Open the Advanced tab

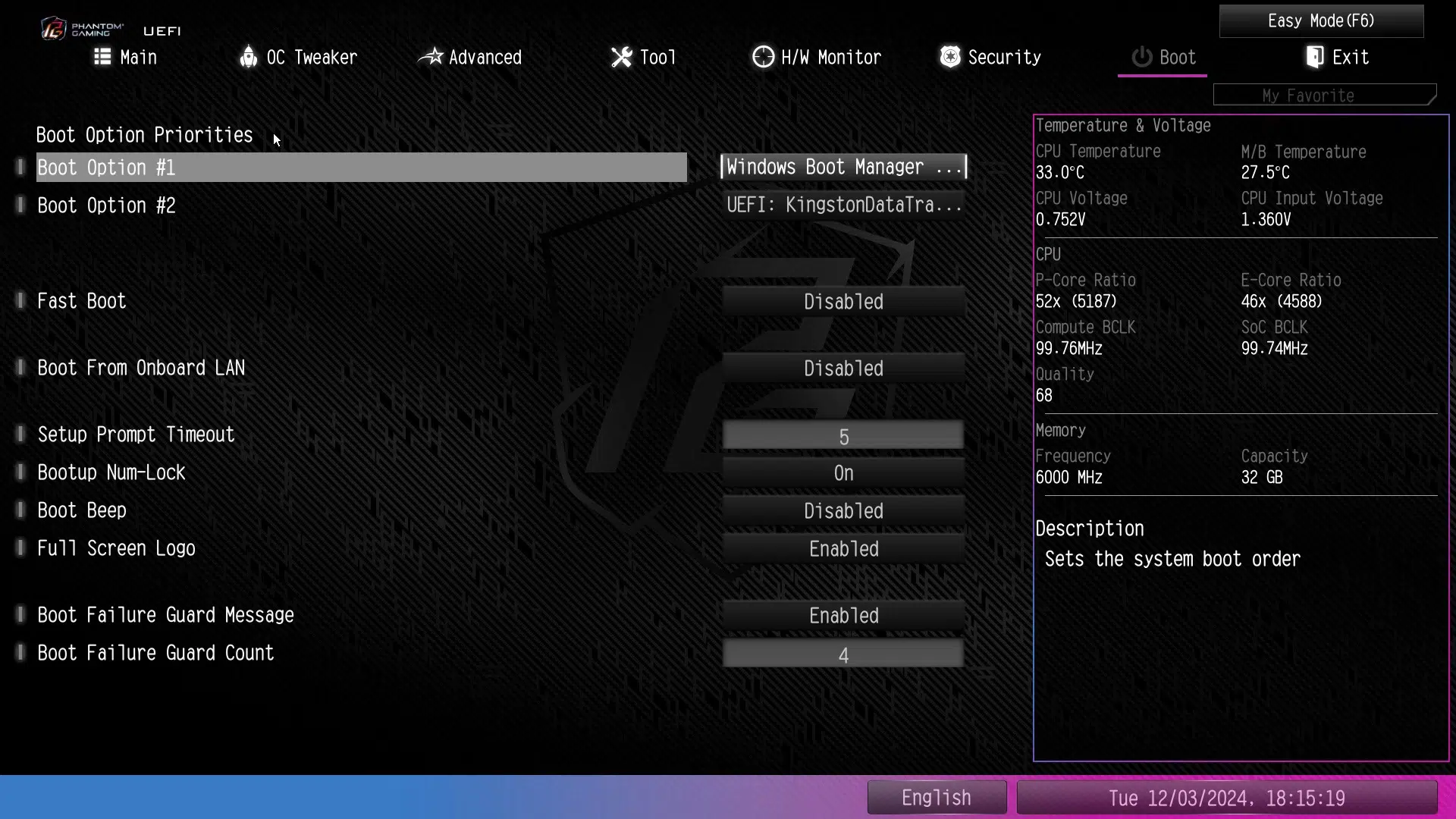pyautogui.click(x=470, y=57)
